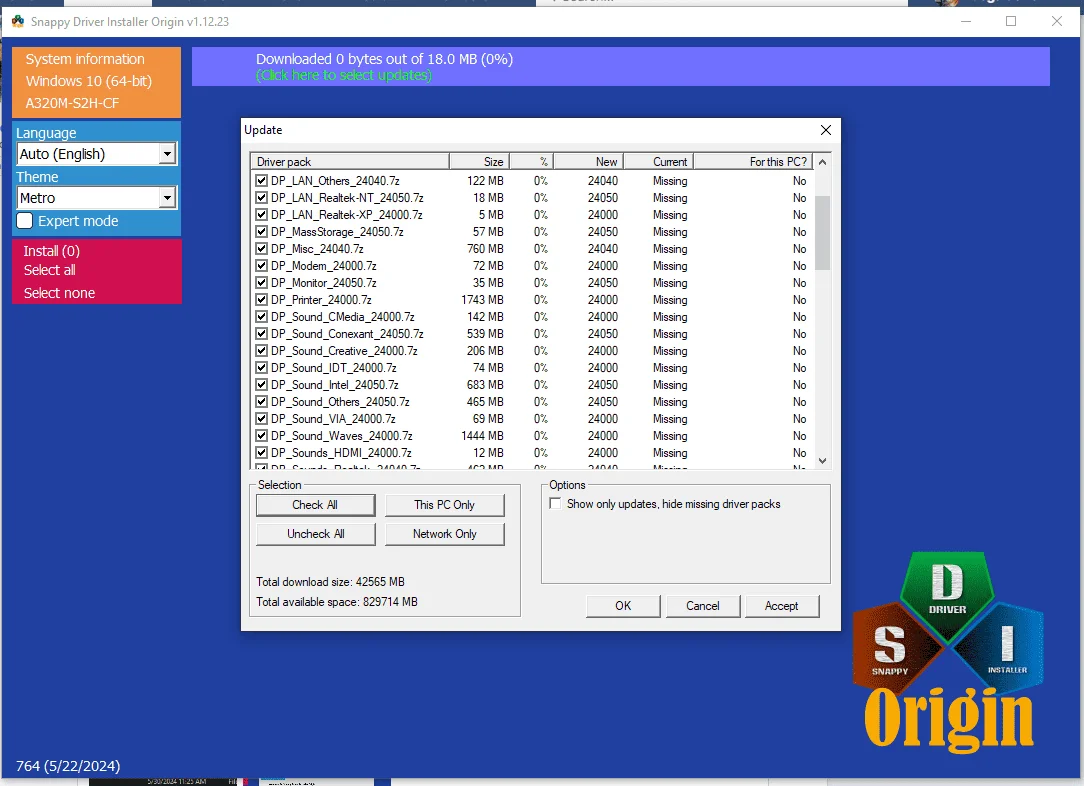
Task: Select DP_Sound_Creative_24000.7z row name
Action: click(344, 350)
